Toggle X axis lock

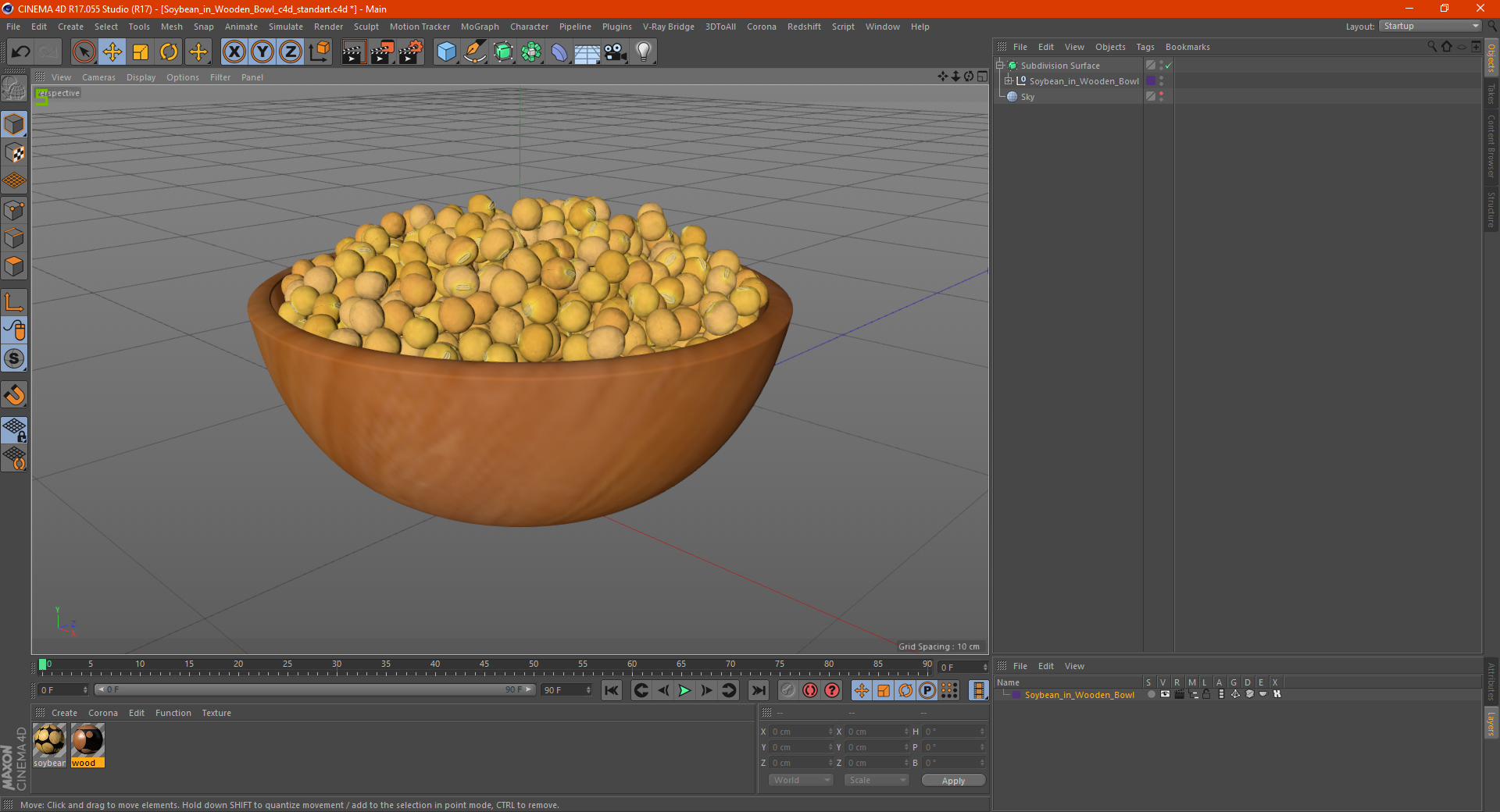click(234, 52)
